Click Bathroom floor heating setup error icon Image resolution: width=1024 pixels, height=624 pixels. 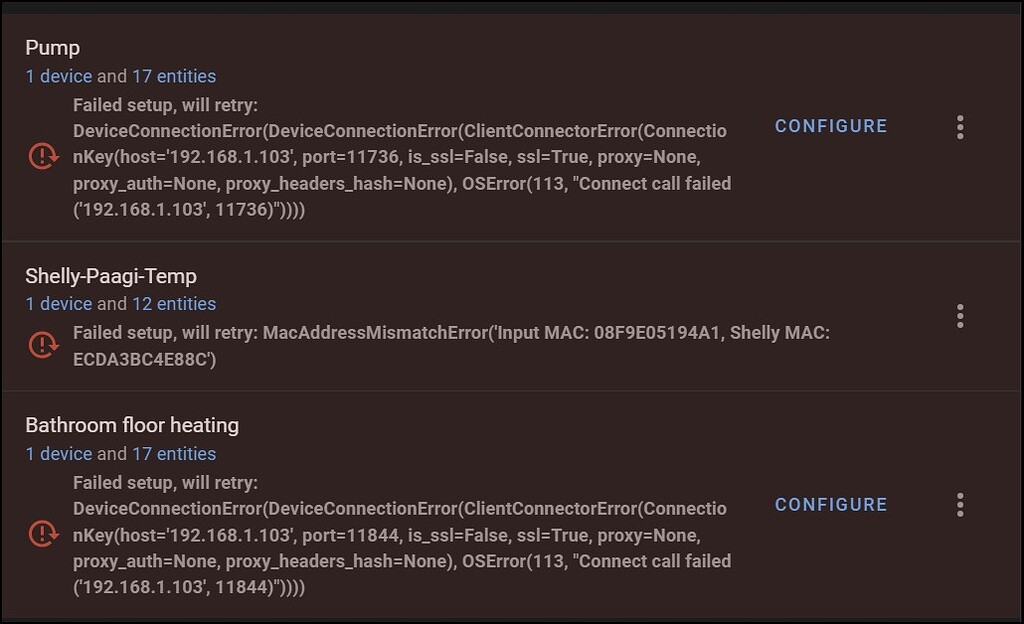point(43,533)
